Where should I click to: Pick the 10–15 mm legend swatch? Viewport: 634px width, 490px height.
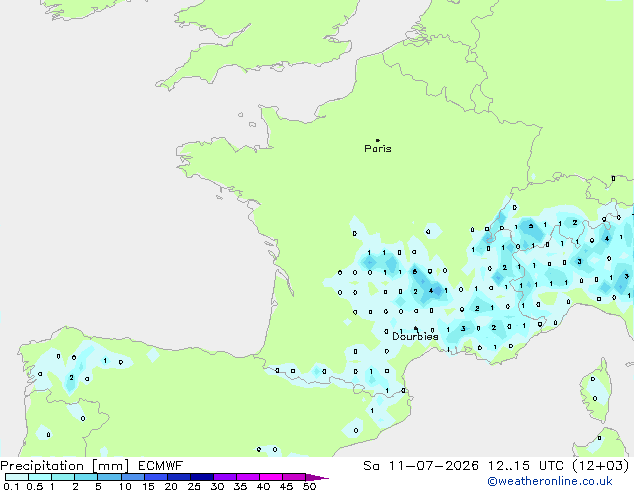pos(132,477)
